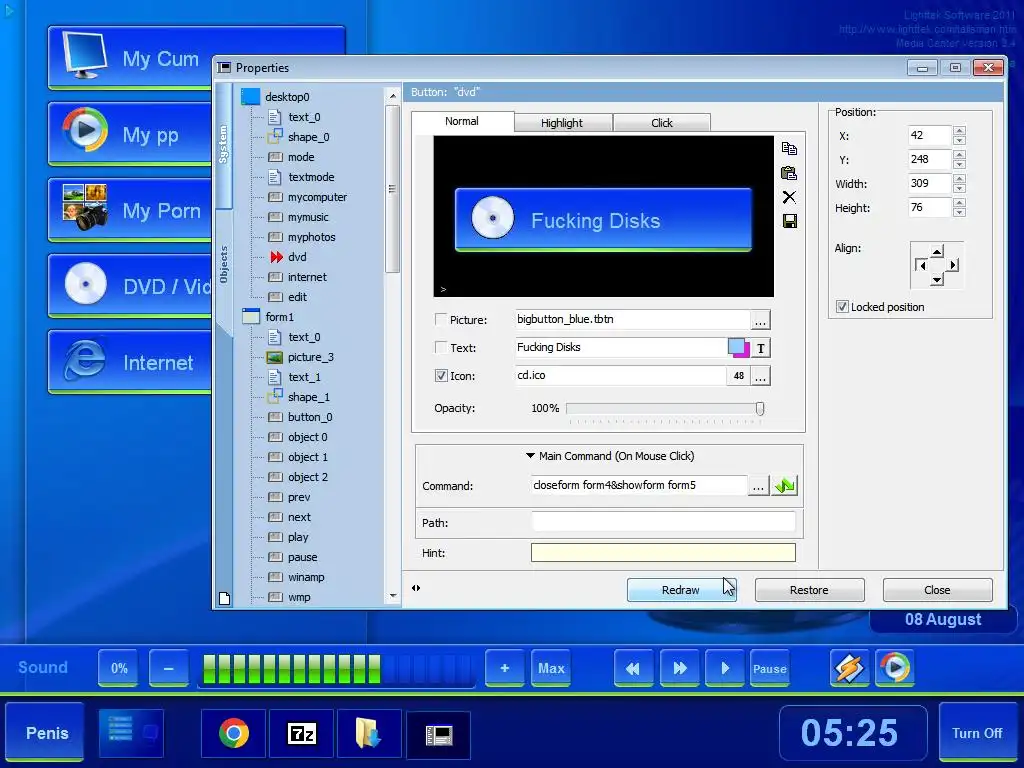
Task: Click the Path input field
Action: tap(663, 522)
